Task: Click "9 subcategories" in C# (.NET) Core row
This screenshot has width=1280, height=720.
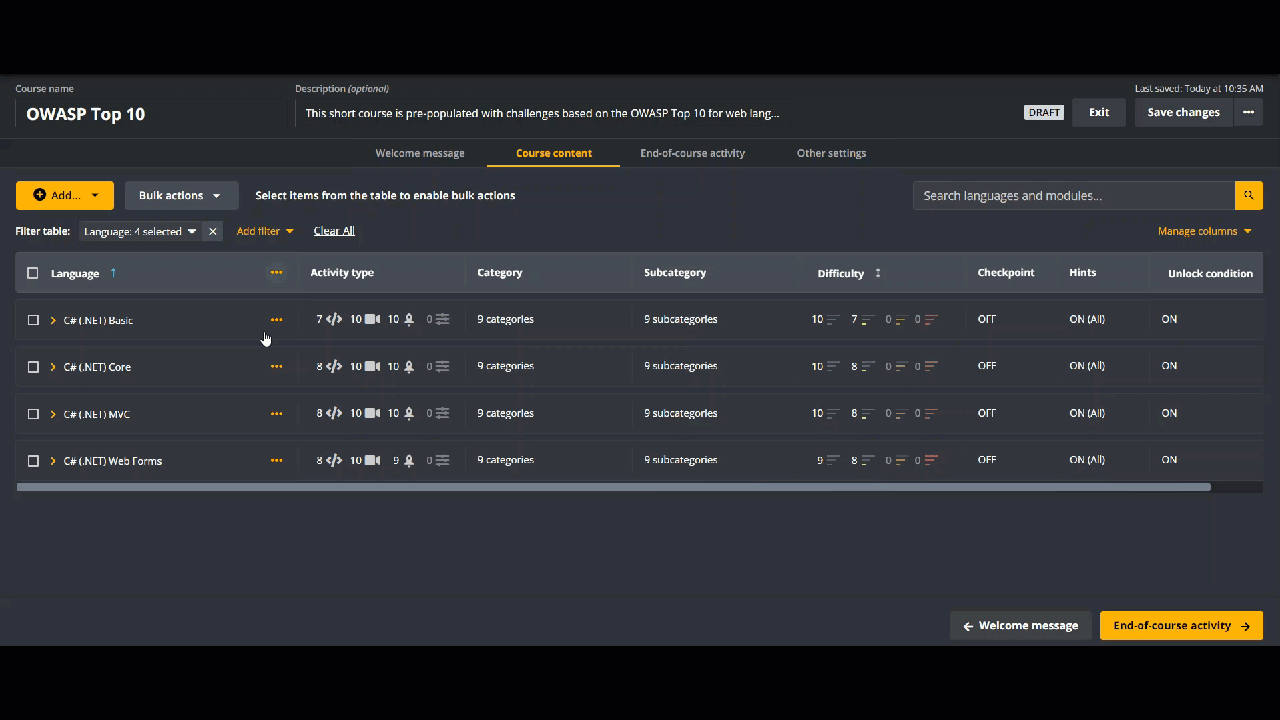Action: [x=681, y=366]
